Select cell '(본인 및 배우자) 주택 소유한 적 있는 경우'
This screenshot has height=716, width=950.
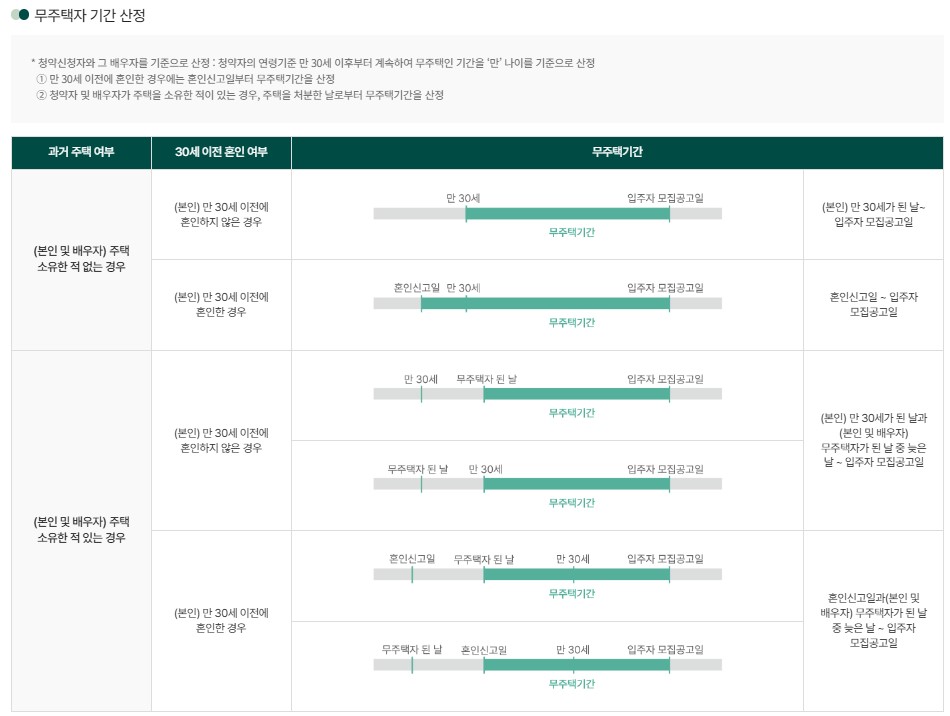click(x=81, y=530)
